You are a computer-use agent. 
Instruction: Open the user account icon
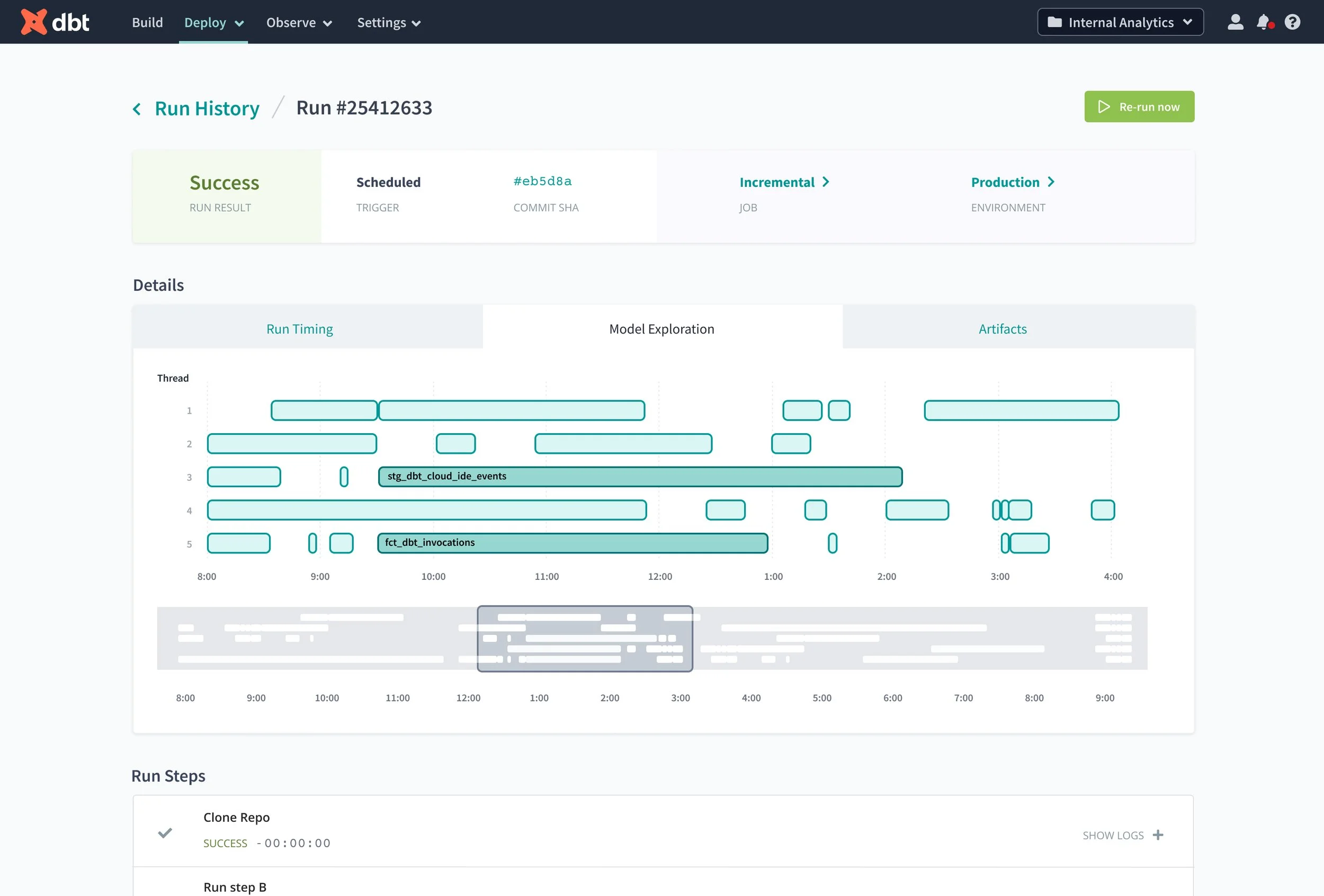pos(1235,22)
